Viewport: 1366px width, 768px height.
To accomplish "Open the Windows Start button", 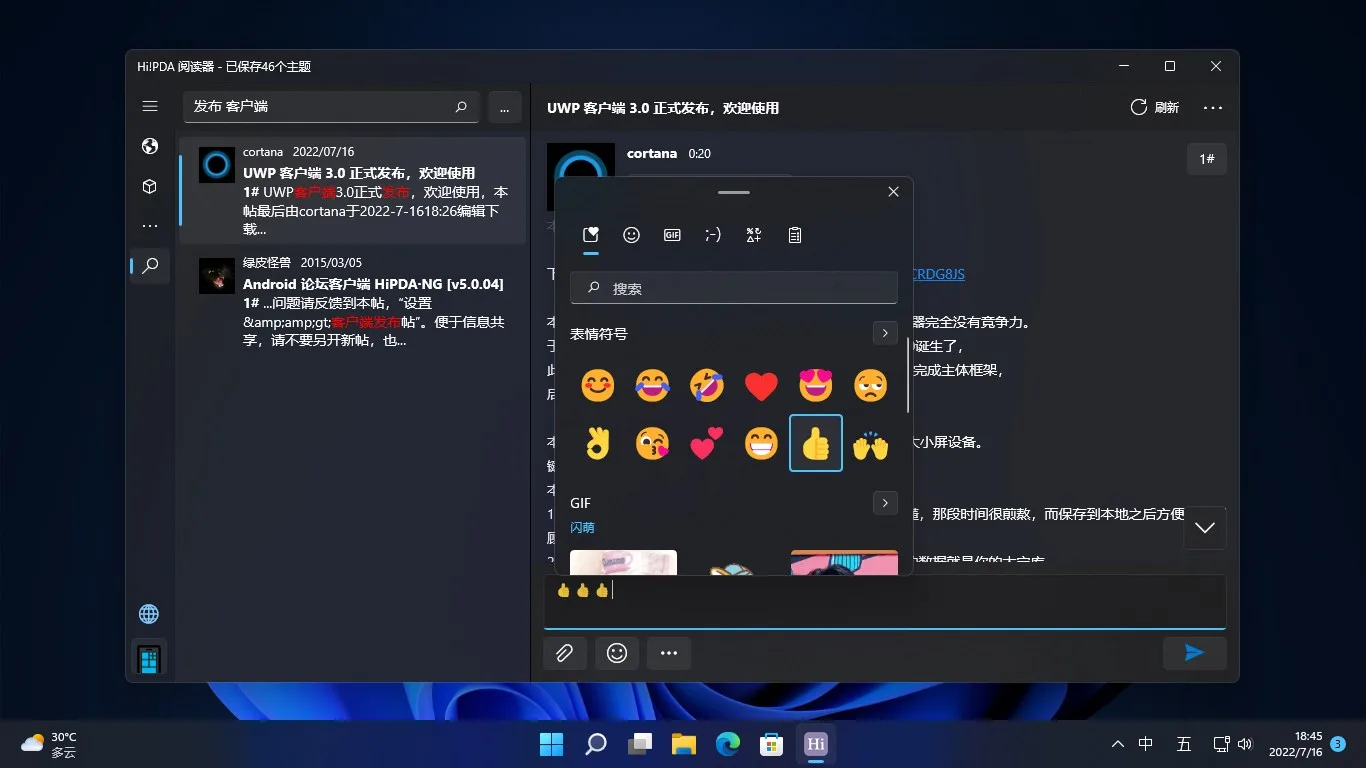I will click(x=551, y=744).
